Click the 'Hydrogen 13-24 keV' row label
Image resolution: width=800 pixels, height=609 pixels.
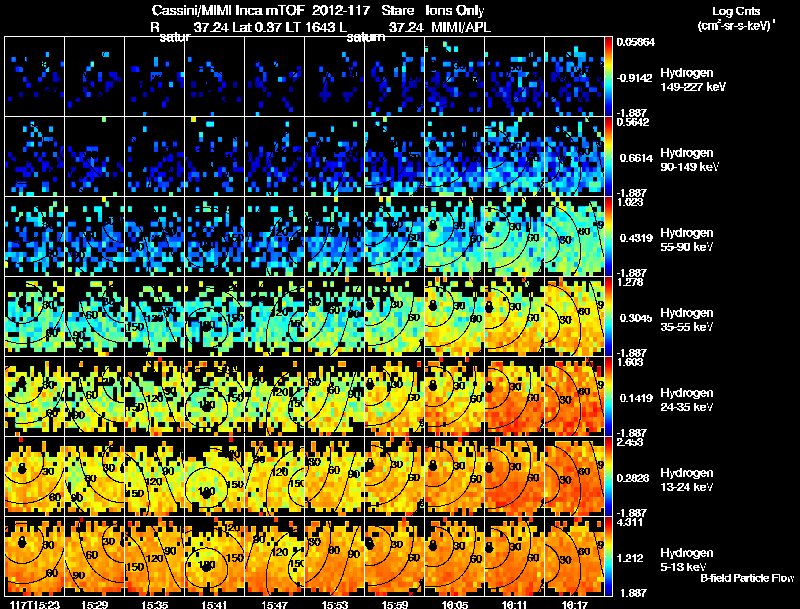687,480
